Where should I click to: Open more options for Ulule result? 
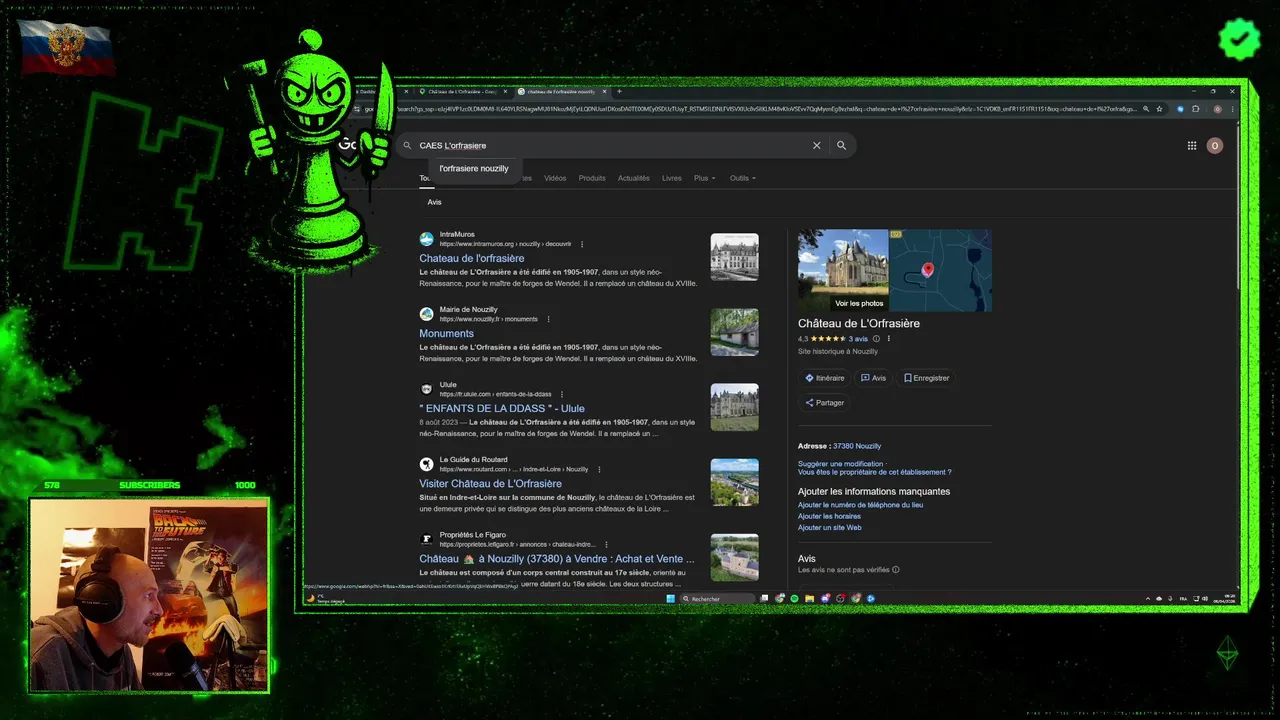pyautogui.click(x=562, y=394)
